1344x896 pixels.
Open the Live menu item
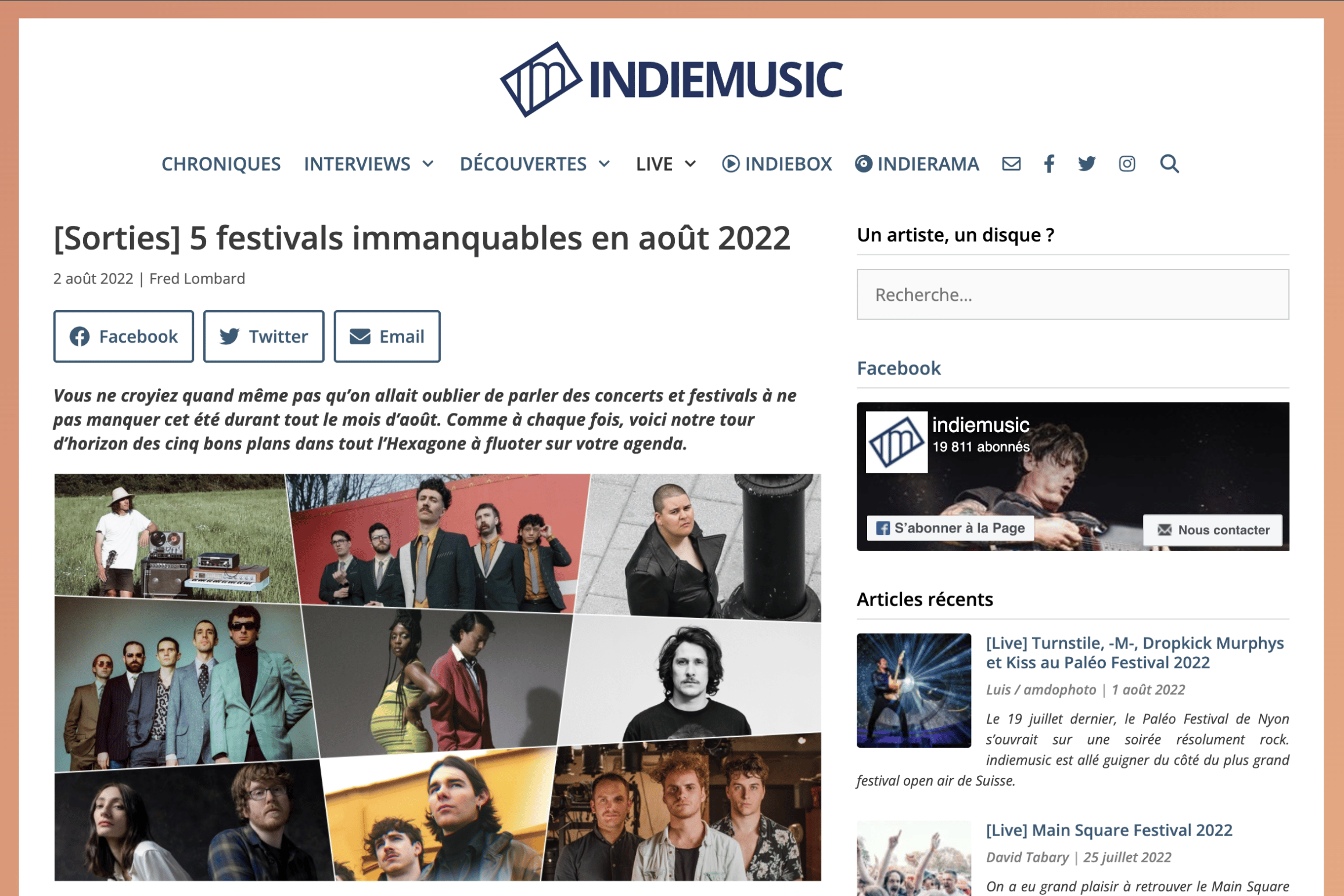[654, 164]
